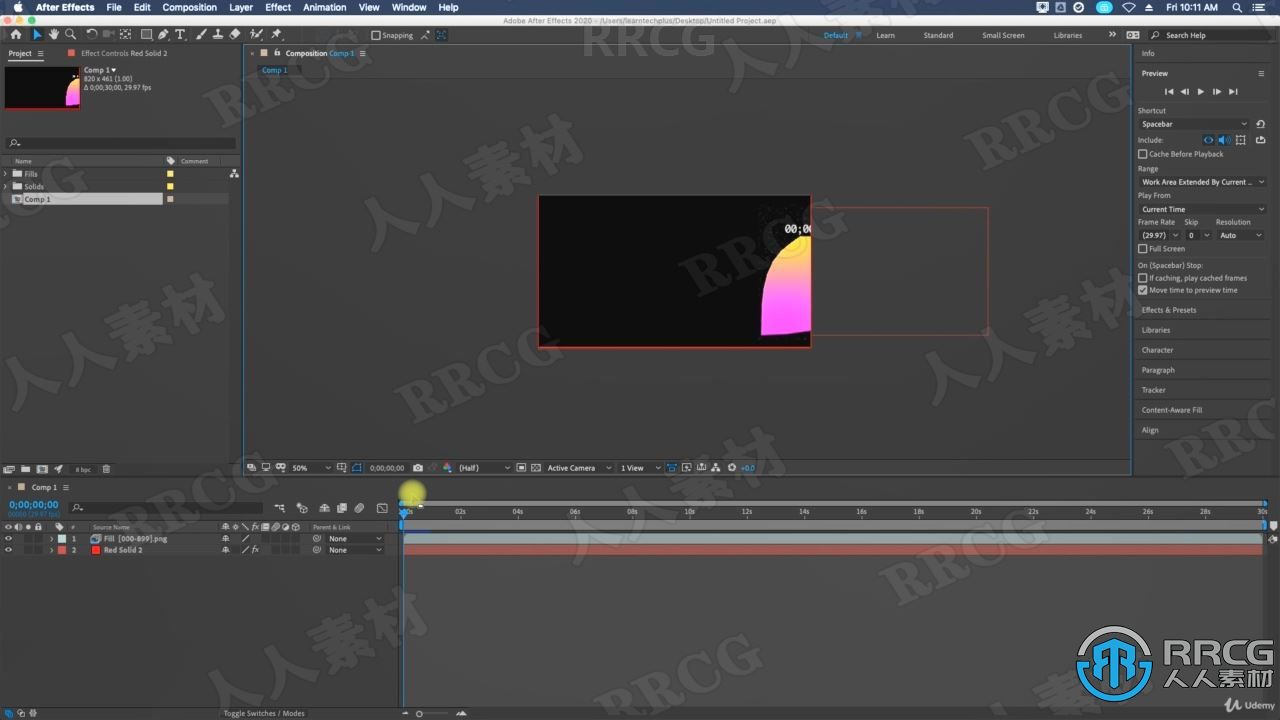Hide the Red Solid 2 layer

(9, 550)
